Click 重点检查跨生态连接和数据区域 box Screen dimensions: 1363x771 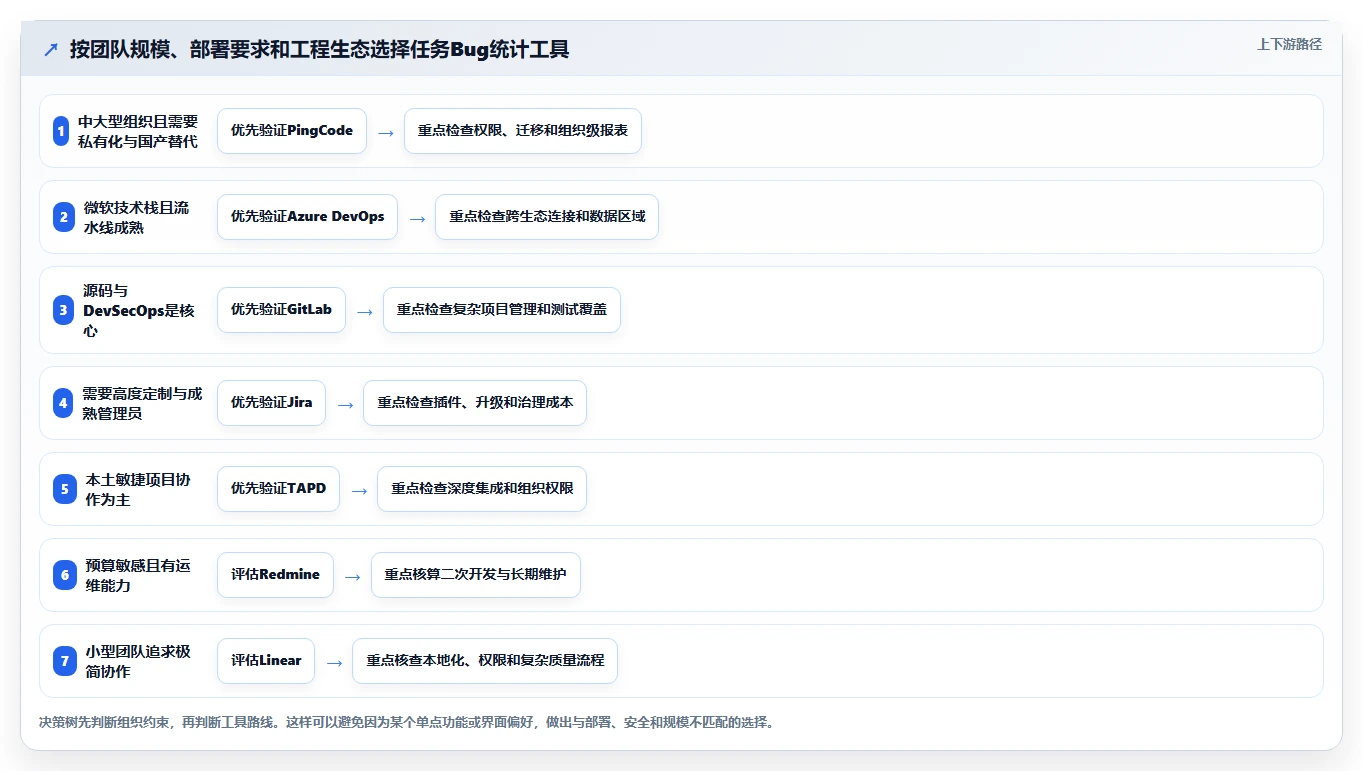[x=547, y=217]
